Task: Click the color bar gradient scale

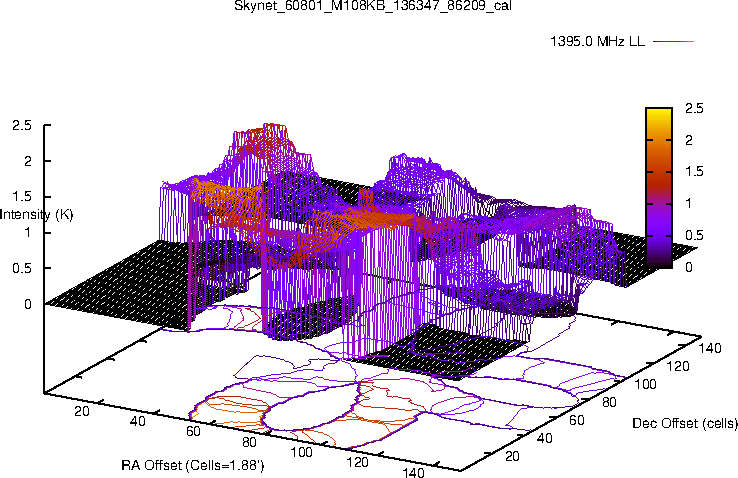Action: [x=659, y=188]
